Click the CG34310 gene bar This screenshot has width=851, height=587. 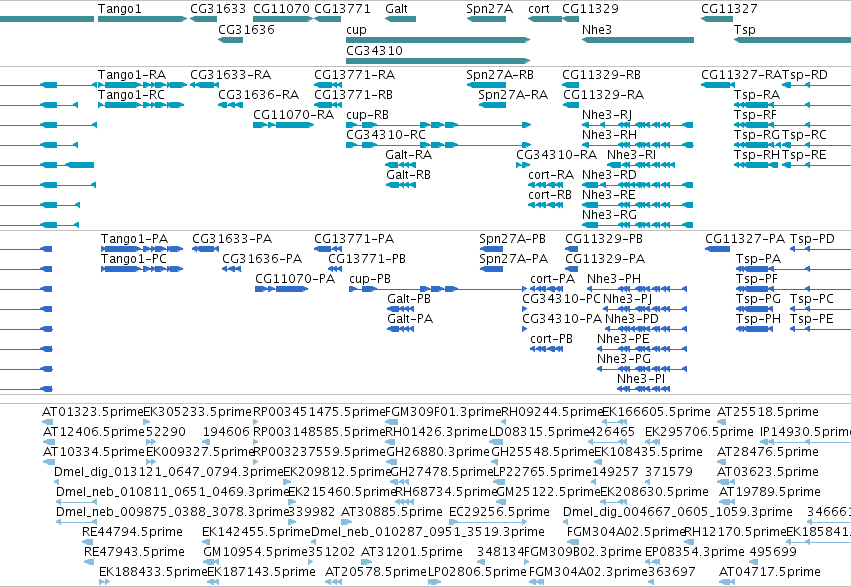pyautogui.click(x=438, y=61)
